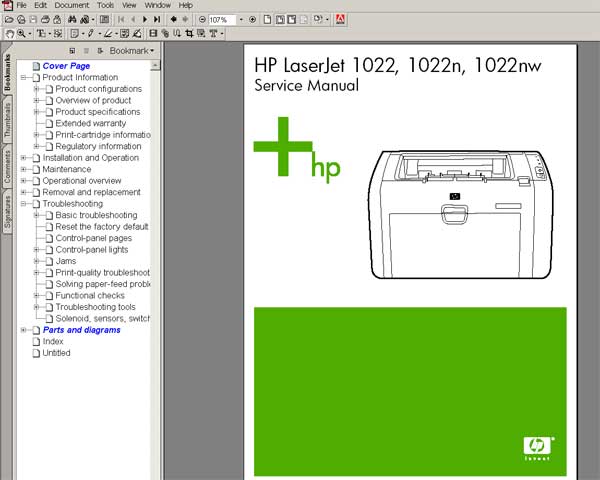Select the Fit Width view
Viewport: 600px width, 480px height.
(292, 20)
